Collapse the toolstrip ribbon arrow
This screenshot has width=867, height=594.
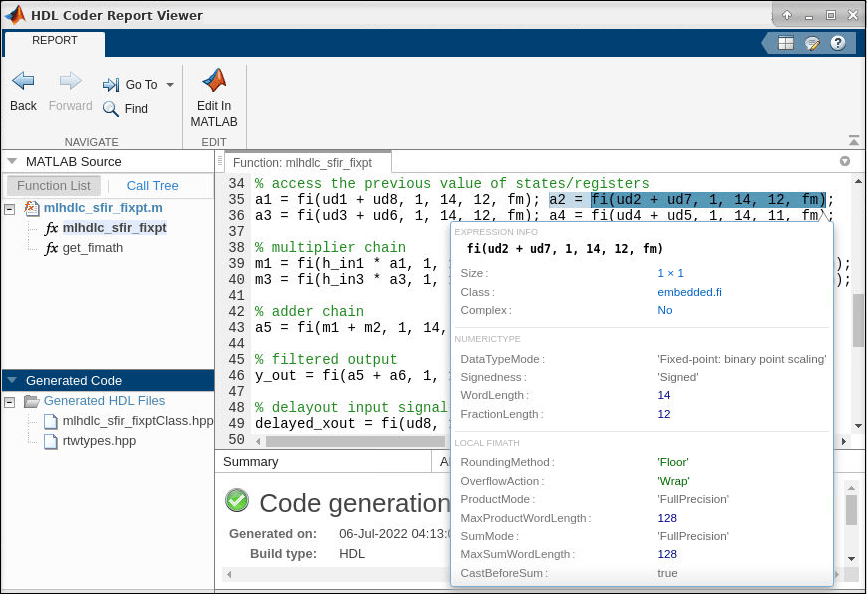853,141
